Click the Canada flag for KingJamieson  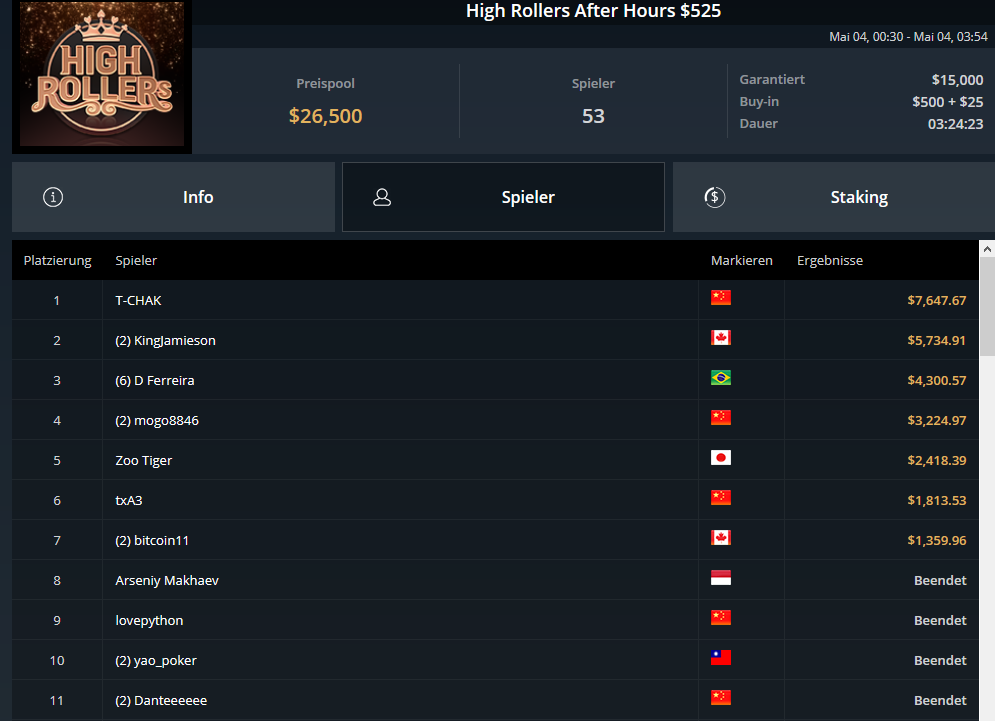click(721, 338)
